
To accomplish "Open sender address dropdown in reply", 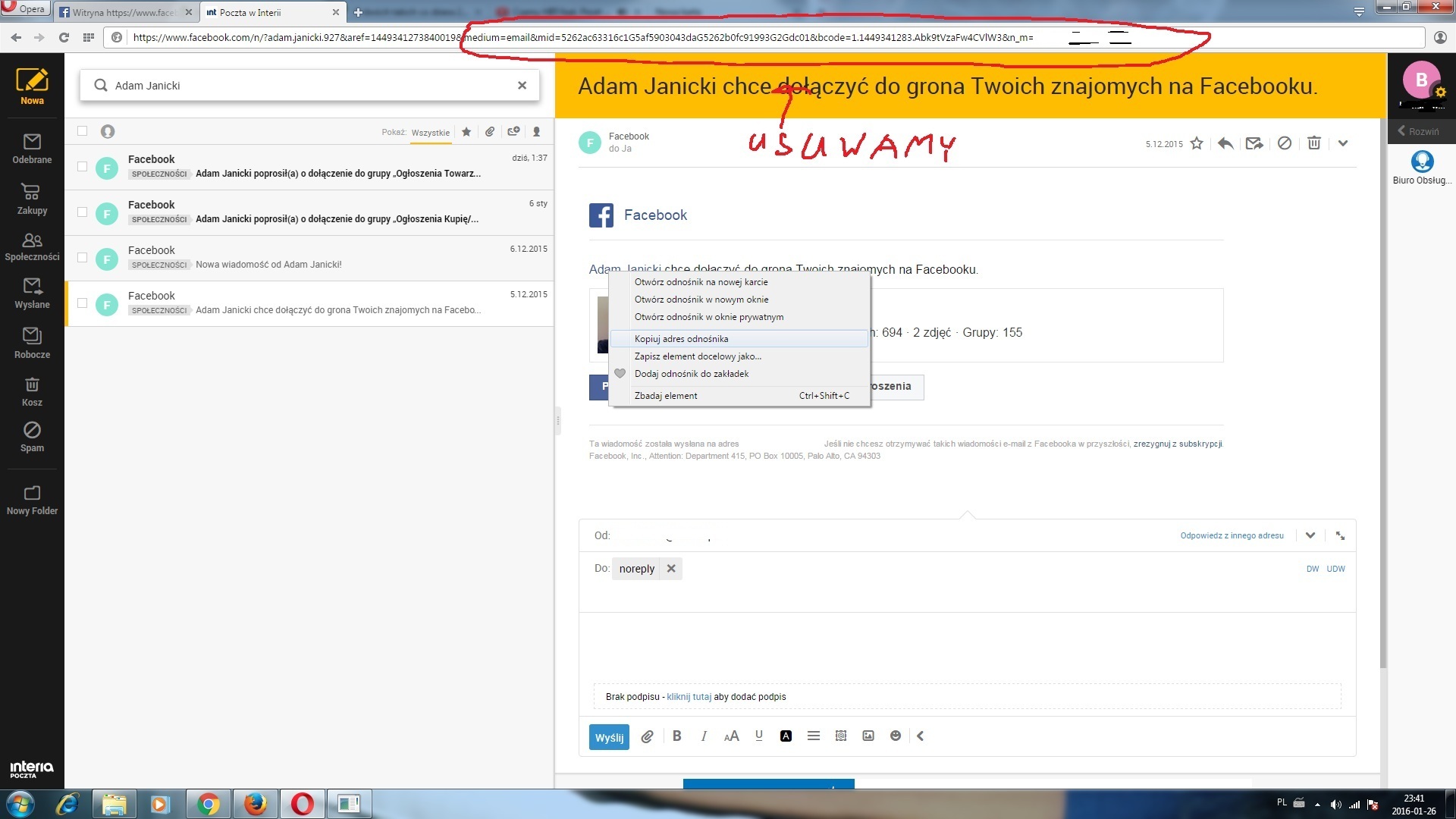I will click(x=1310, y=535).
